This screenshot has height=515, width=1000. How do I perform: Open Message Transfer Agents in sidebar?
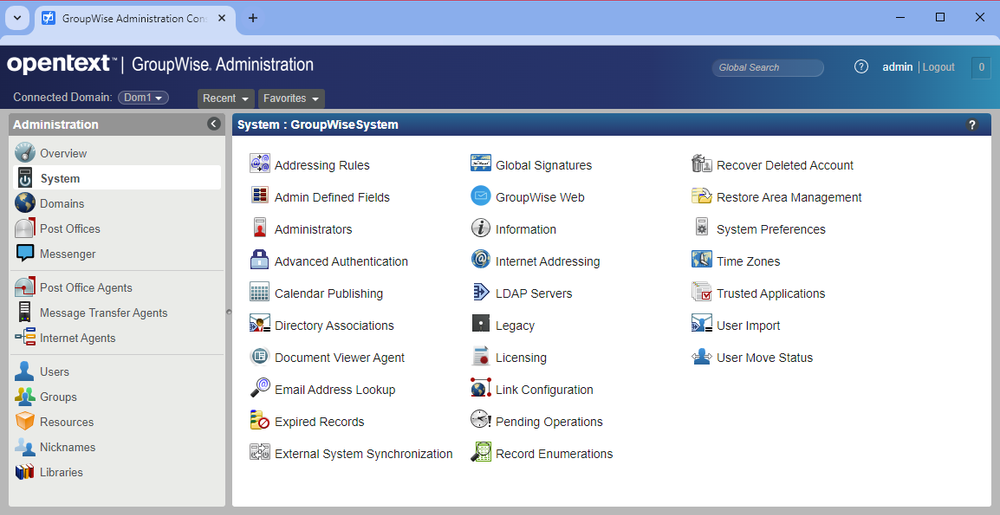117,312
